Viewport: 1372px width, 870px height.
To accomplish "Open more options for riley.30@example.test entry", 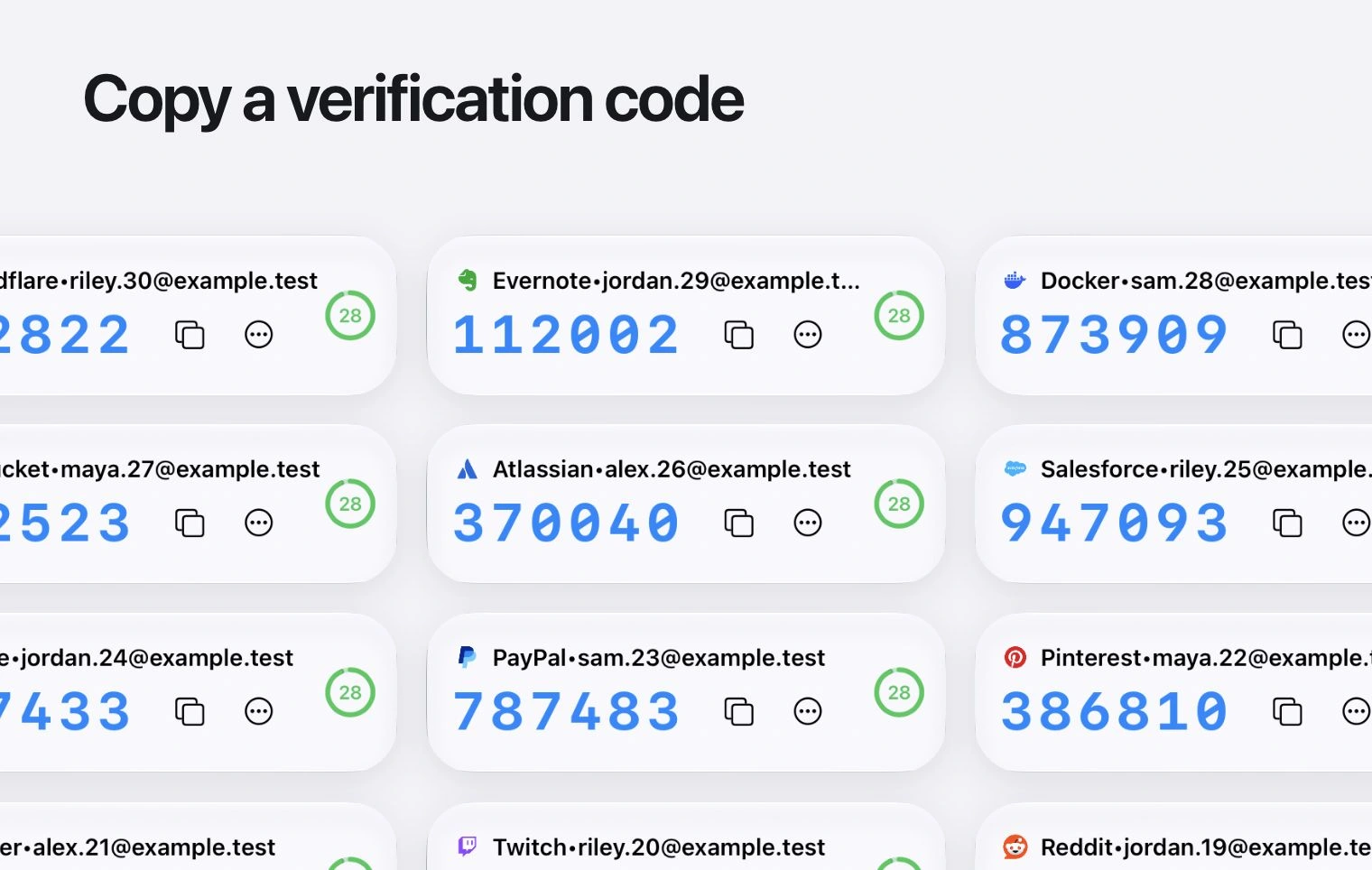I will (259, 335).
